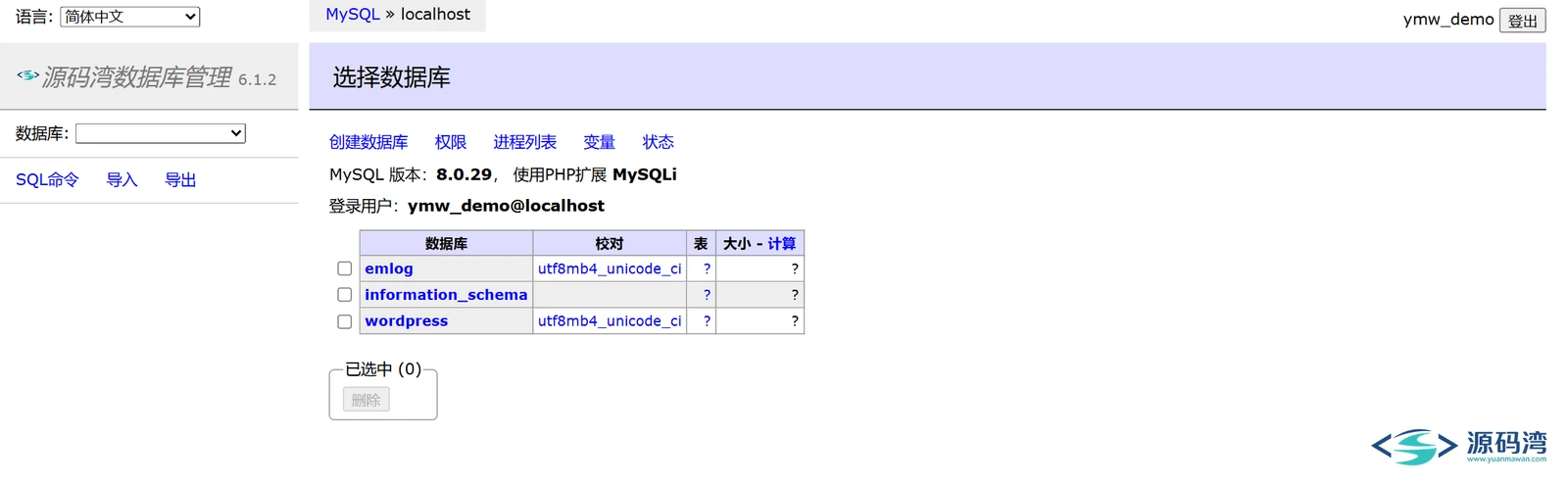Click the table count ? for emlog
1568x485 pixels.
click(707, 268)
